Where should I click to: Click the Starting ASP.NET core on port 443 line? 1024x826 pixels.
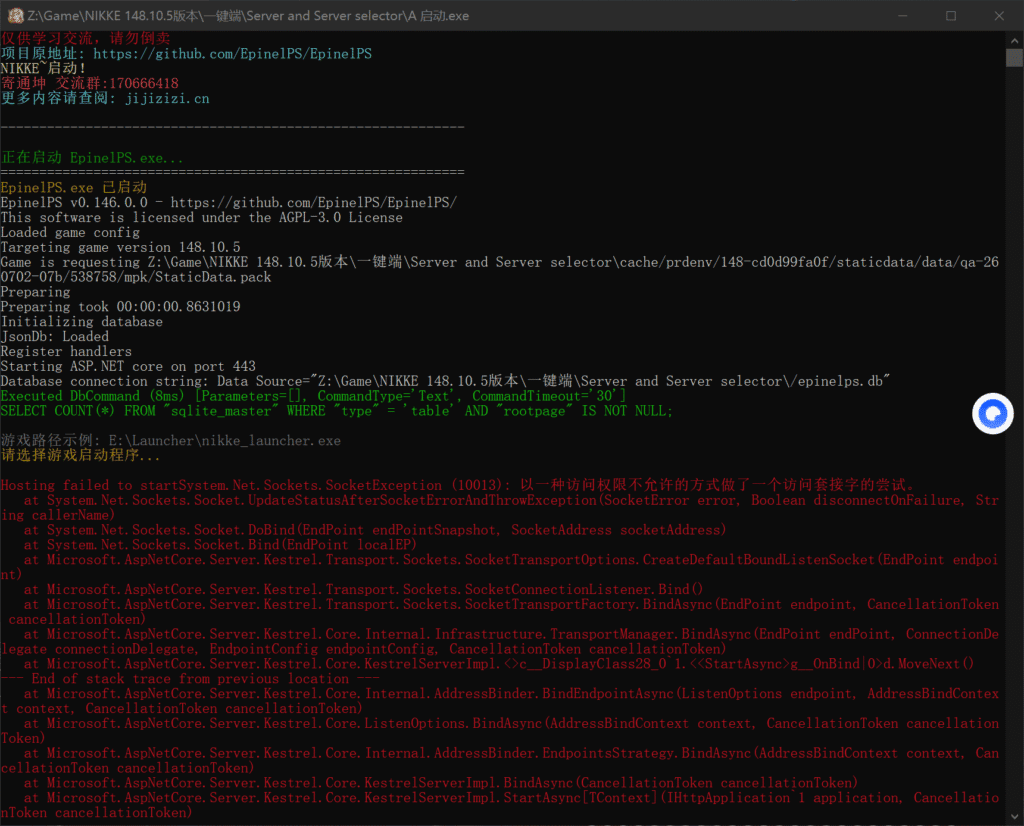point(128,366)
